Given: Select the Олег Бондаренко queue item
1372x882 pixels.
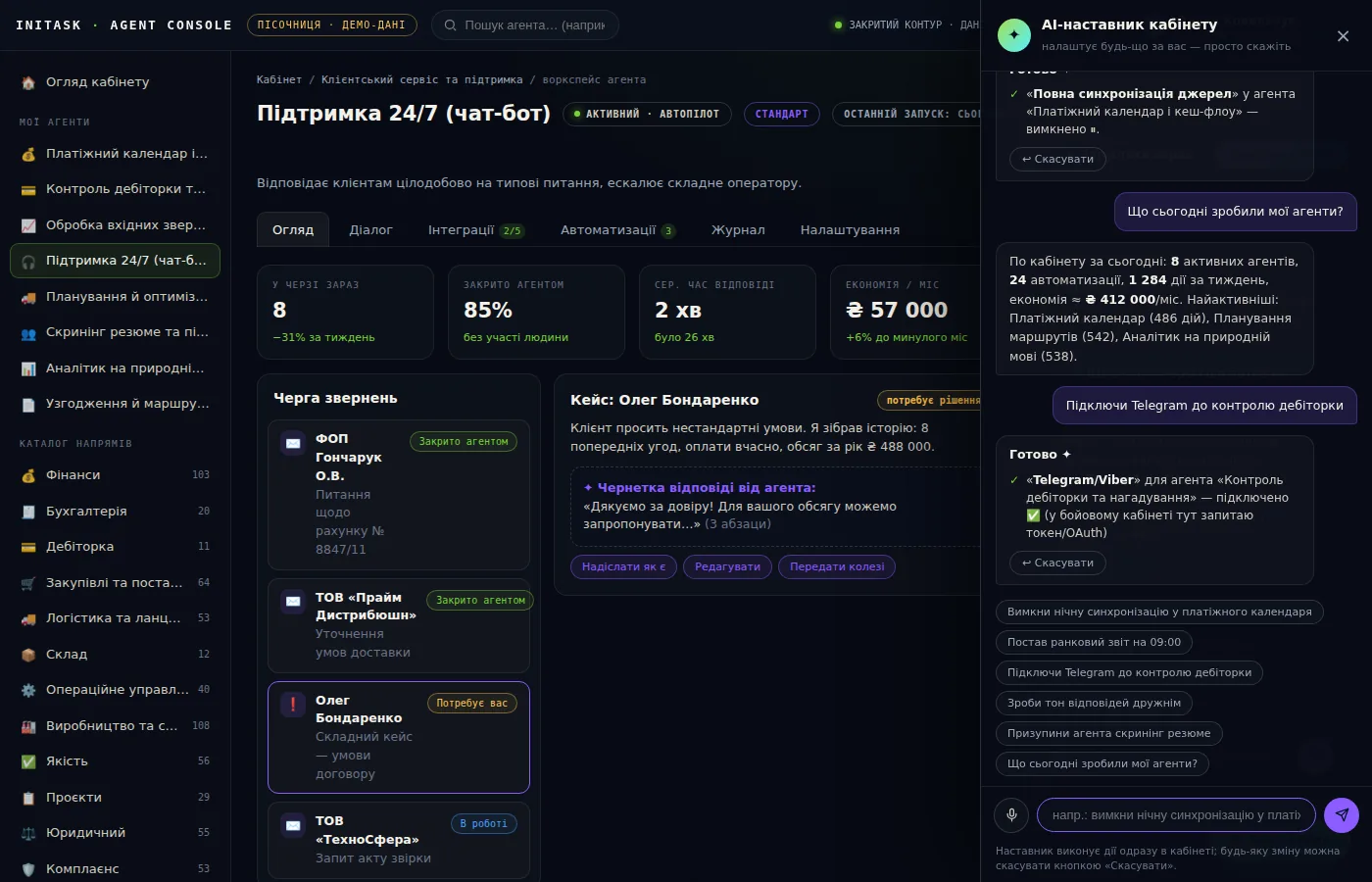Looking at the screenshot, I should click(x=399, y=737).
